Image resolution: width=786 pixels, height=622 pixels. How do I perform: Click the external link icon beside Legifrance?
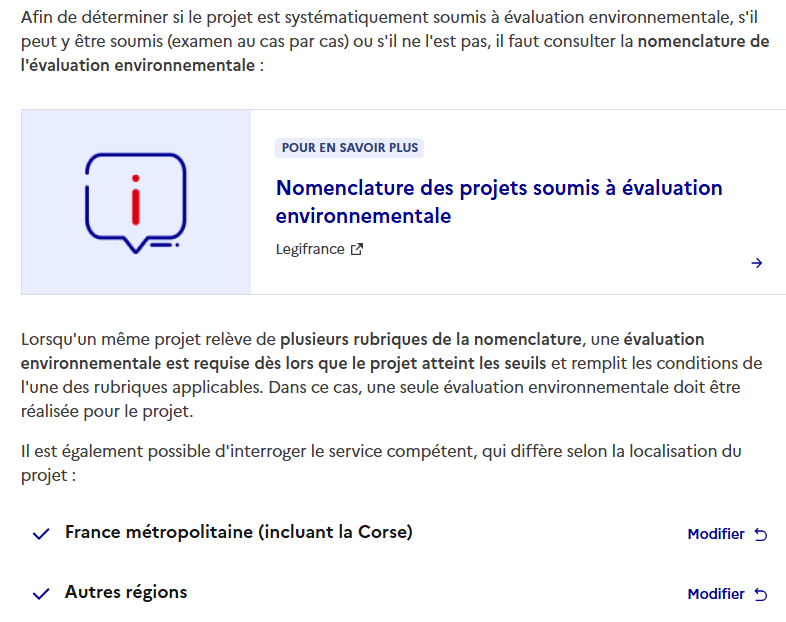(356, 249)
